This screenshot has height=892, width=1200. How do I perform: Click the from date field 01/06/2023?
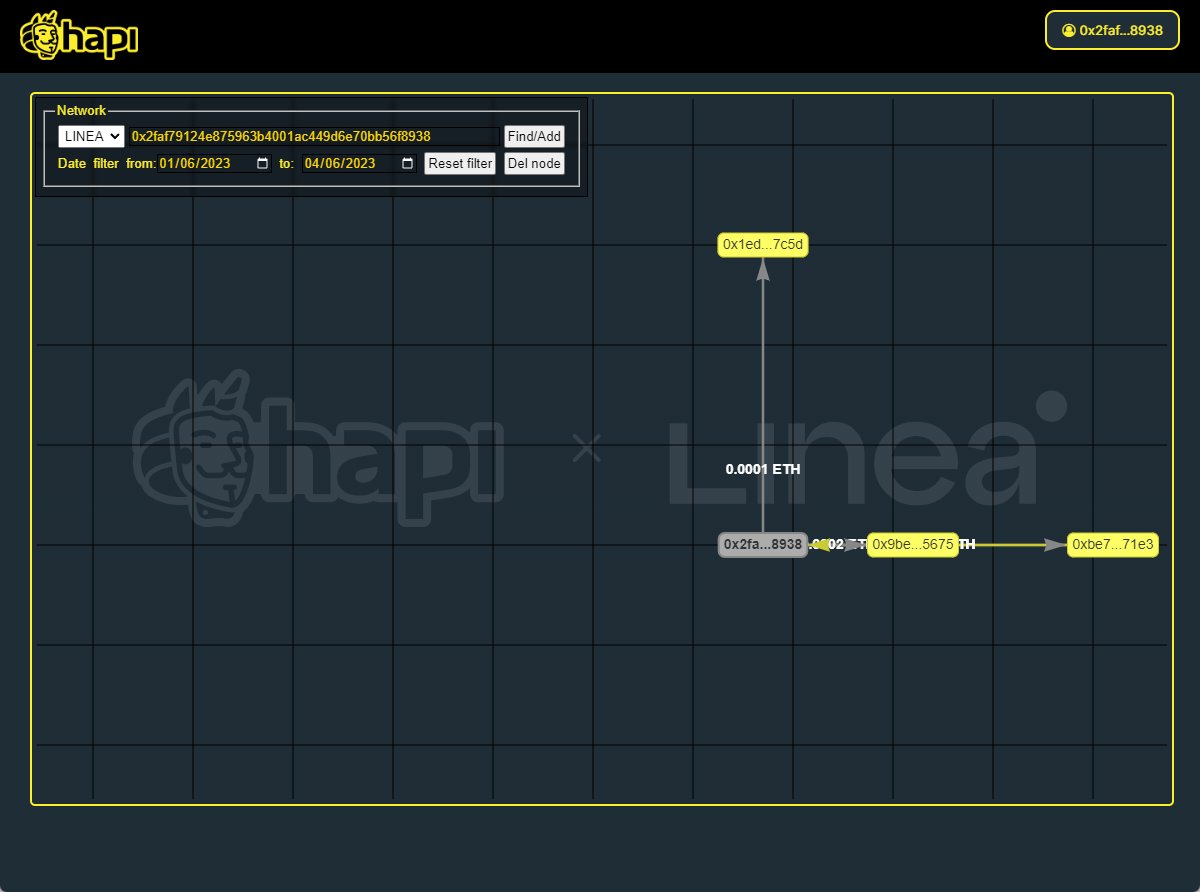(x=214, y=163)
